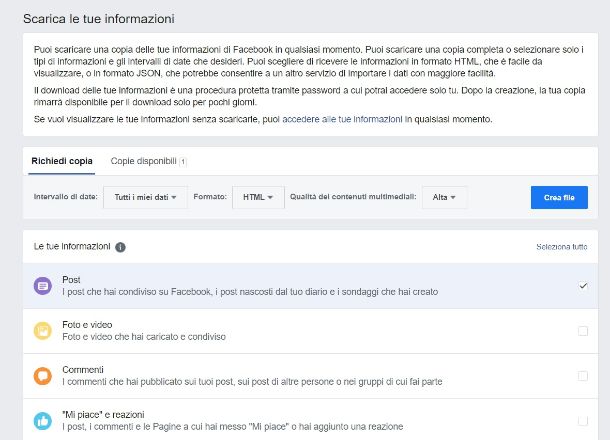
Task: Click the Scarica le tue informazioni heading
Action: pos(99,19)
